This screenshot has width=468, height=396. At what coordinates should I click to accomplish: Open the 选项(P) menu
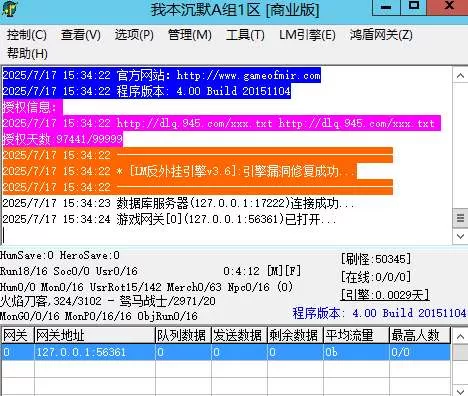(x=134, y=35)
